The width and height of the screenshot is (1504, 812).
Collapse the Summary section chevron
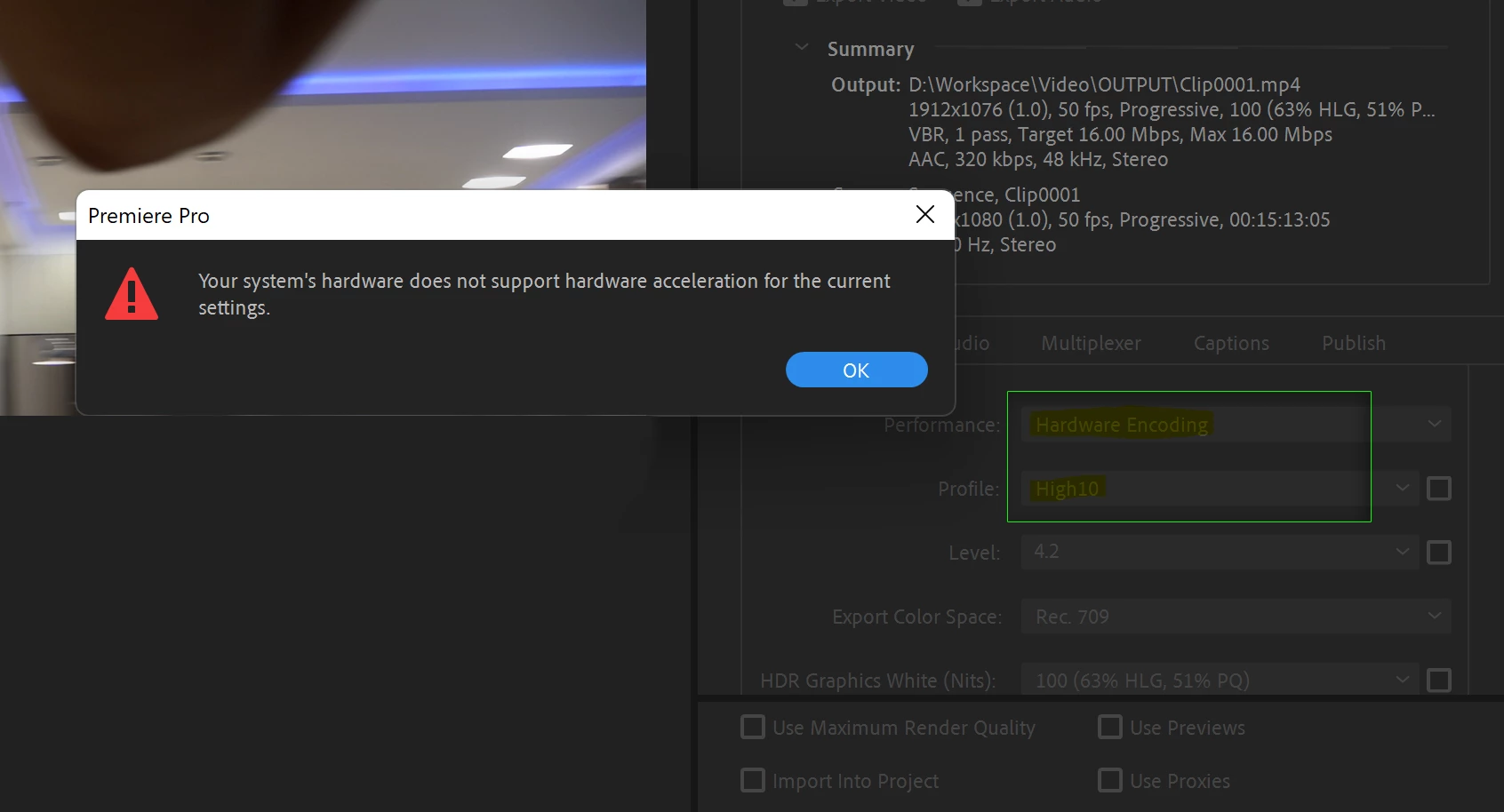click(x=802, y=47)
